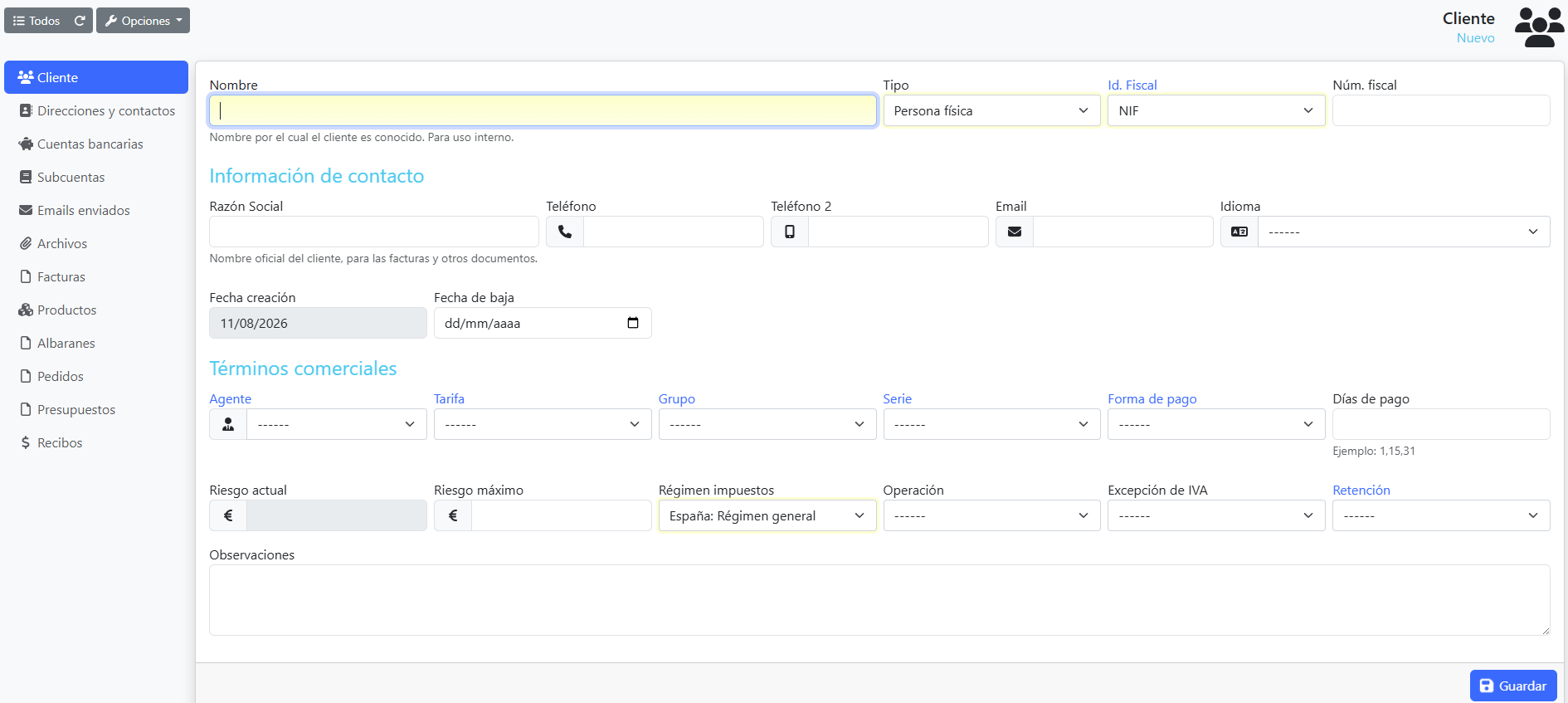Open Archivos section
The height and width of the screenshot is (703, 1568).
(x=96, y=243)
